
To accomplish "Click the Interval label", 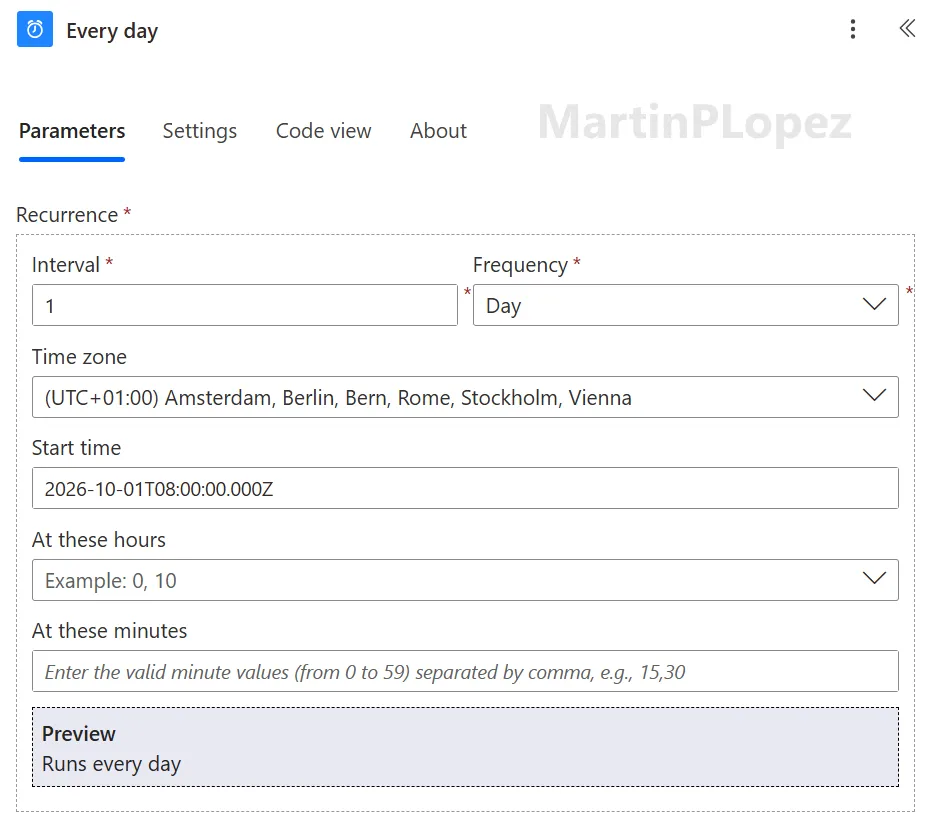I will tap(66, 265).
